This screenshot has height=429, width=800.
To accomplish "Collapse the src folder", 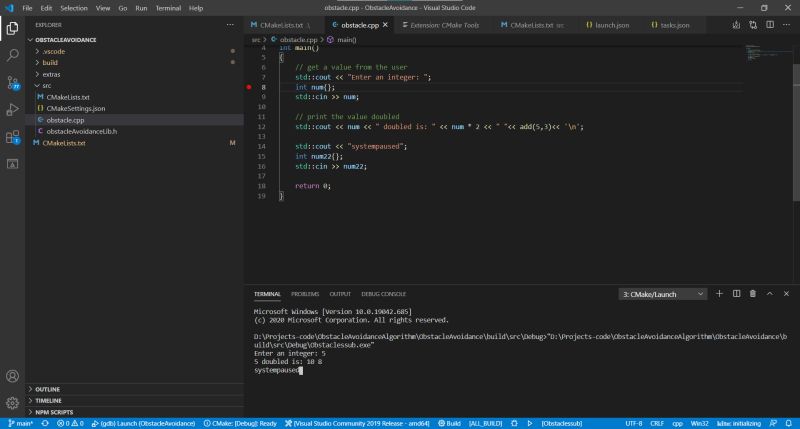I will [47, 85].
